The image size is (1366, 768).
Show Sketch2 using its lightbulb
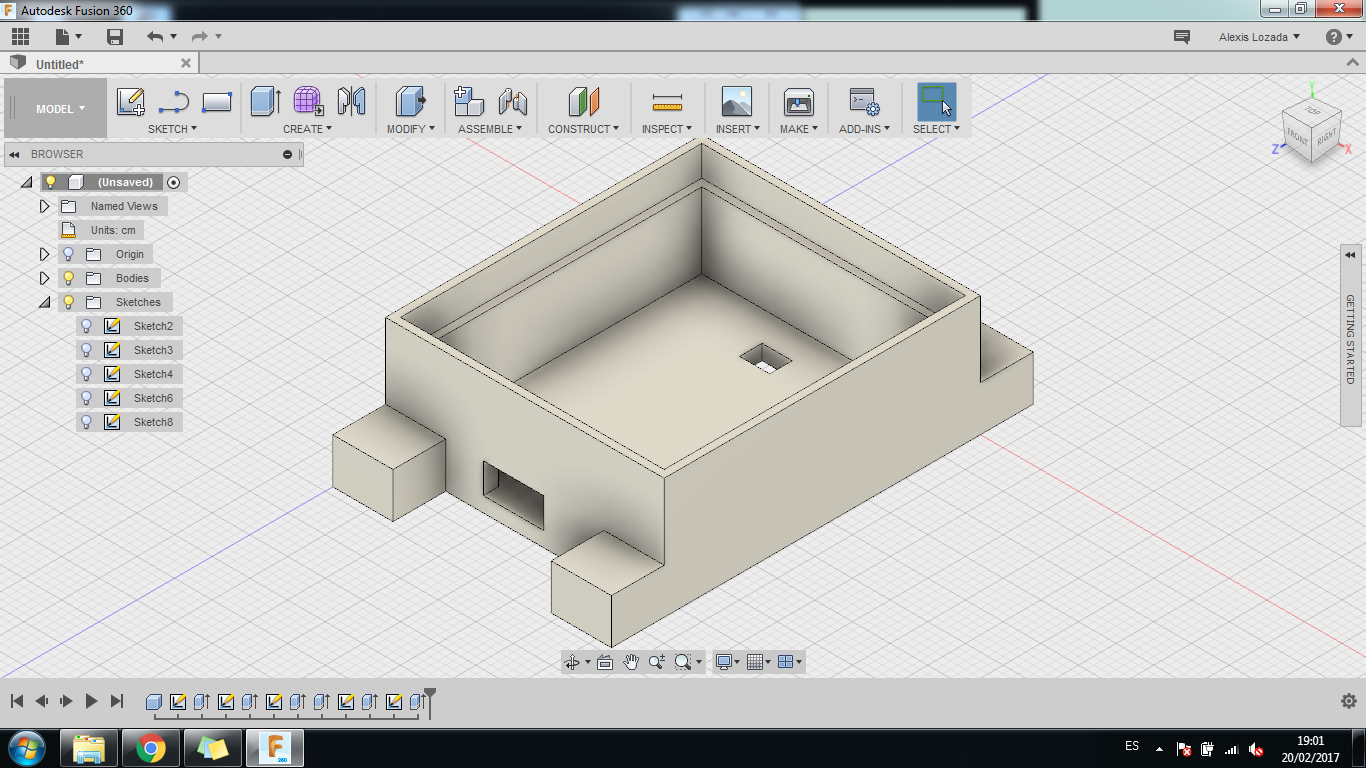coord(87,326)
